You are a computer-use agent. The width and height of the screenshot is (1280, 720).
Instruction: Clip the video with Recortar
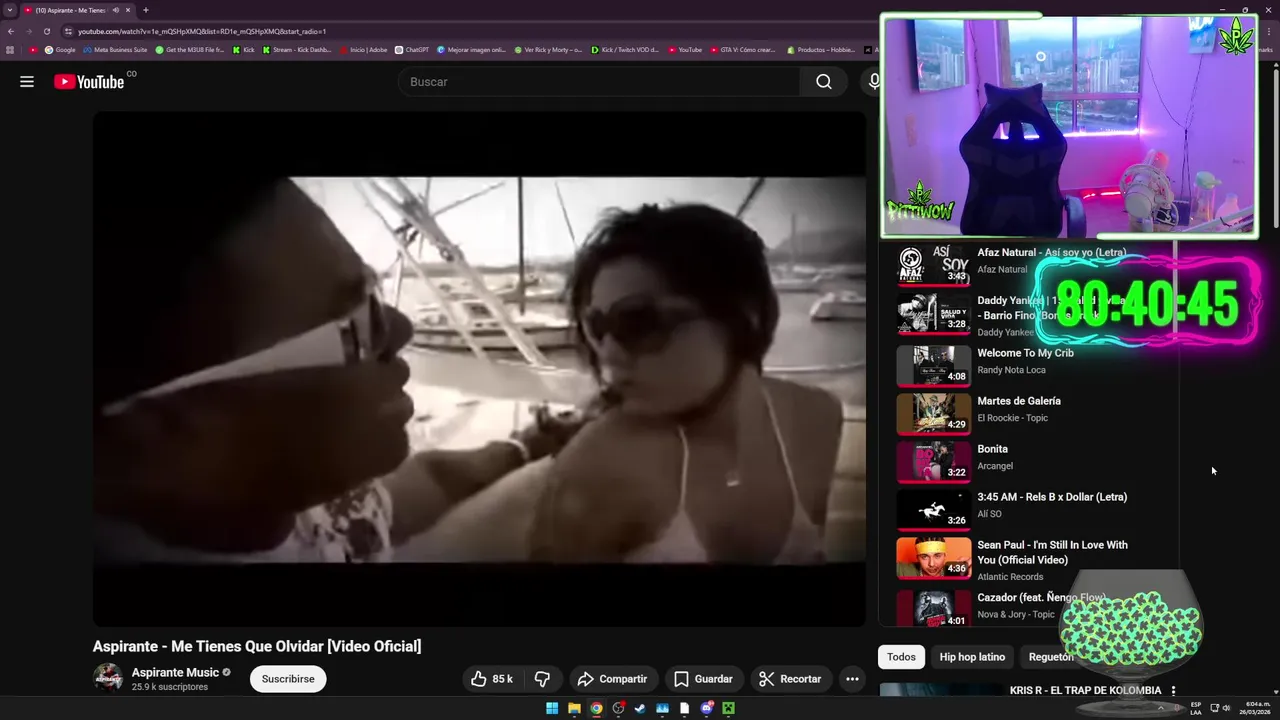point(790,679)
